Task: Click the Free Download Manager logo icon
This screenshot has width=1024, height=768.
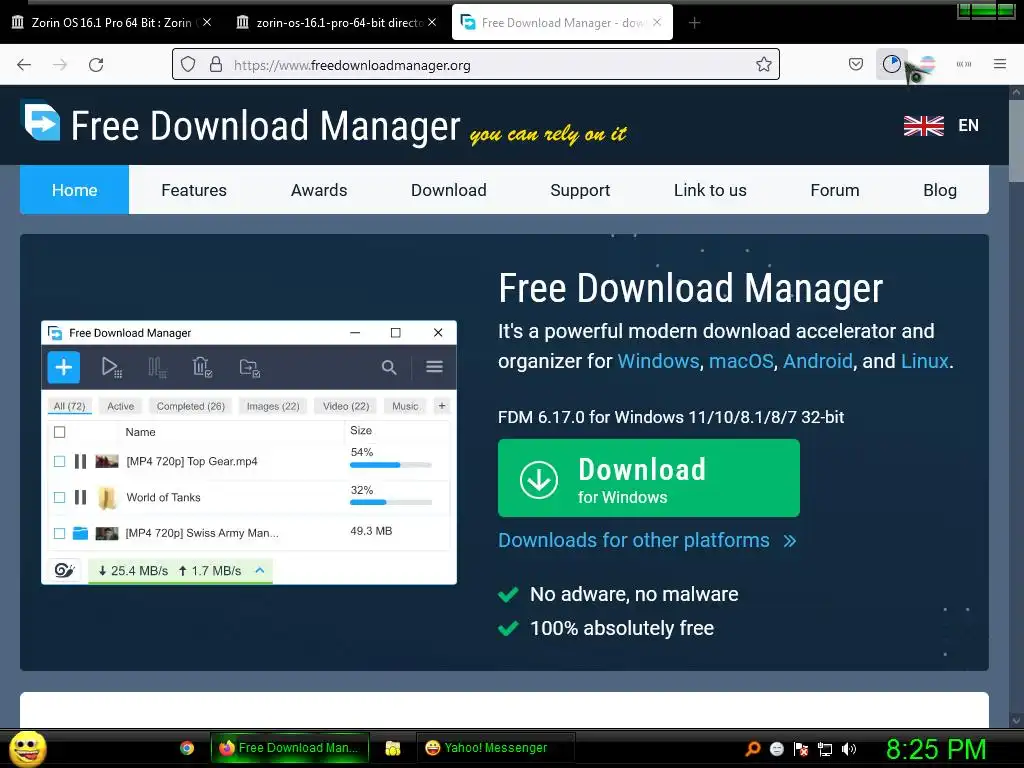Action: point(42,120)
